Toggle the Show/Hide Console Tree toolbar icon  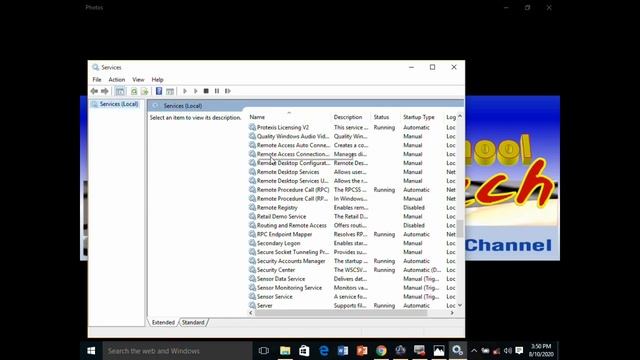120,91
